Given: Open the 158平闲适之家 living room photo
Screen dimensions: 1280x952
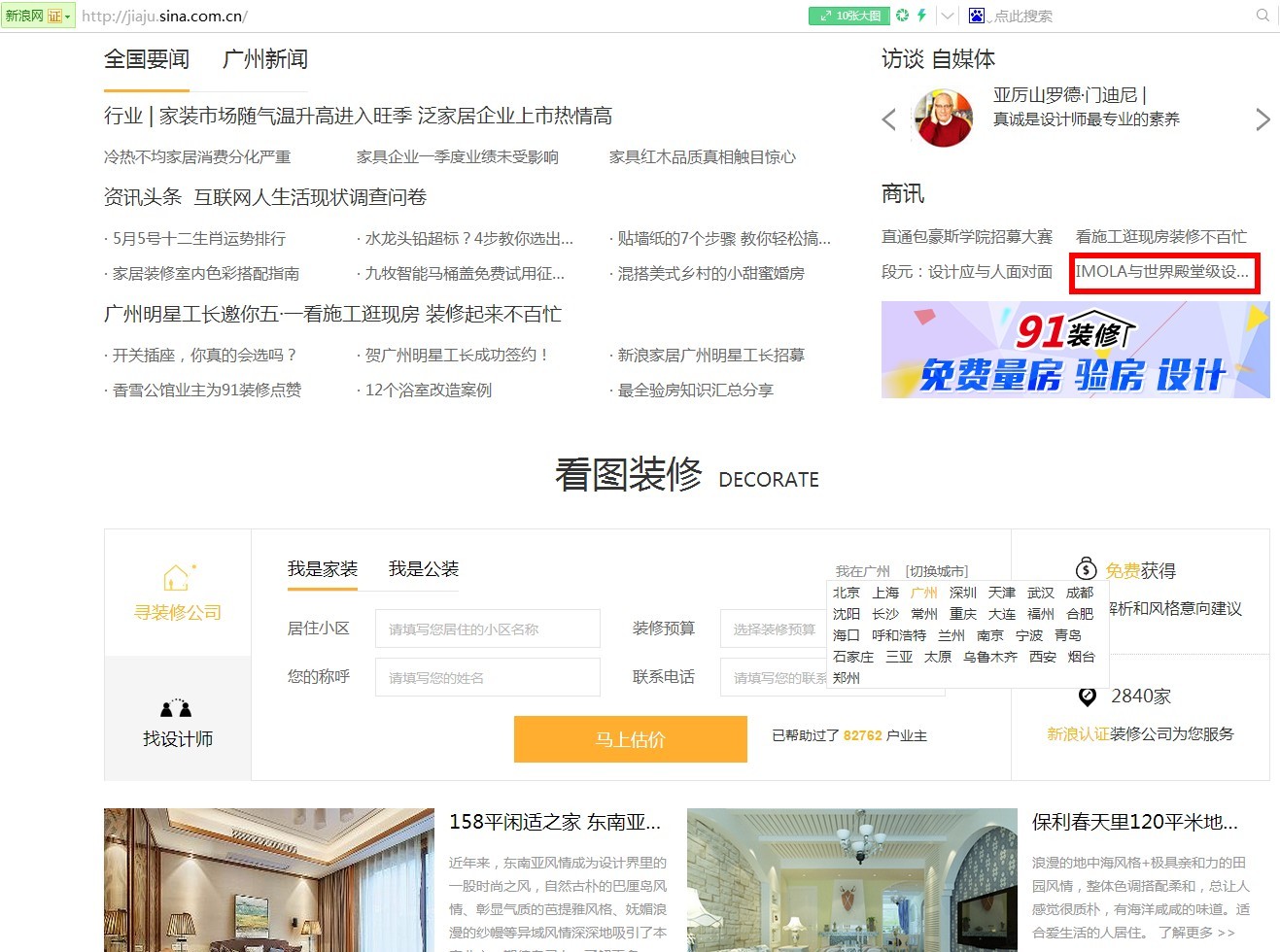Looking at the screenshot, I should [x=268, y=879].
